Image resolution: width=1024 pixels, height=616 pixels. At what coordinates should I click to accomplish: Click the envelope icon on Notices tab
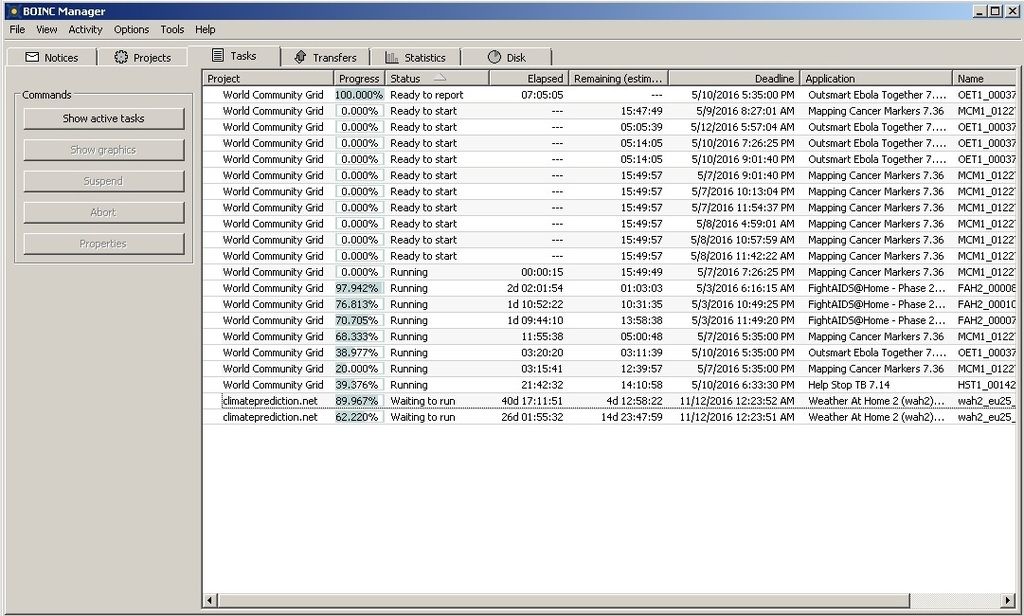coord(32,57)
